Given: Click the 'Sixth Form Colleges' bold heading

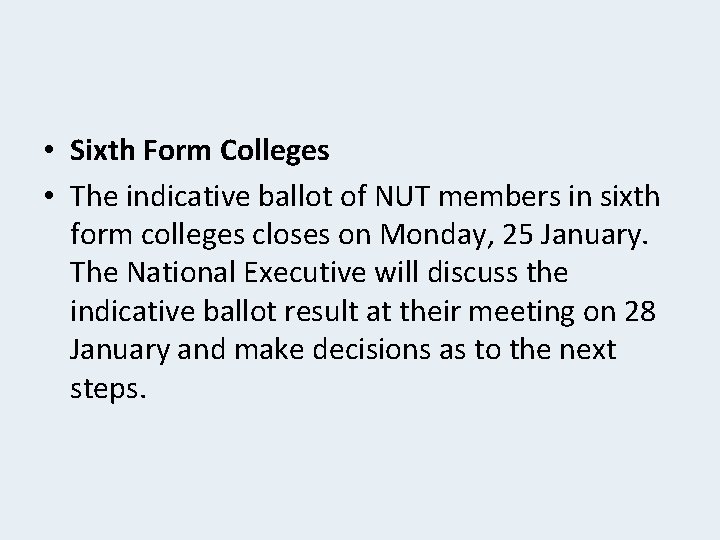Looking at the screenshot, I should click(x=200, y=151).
